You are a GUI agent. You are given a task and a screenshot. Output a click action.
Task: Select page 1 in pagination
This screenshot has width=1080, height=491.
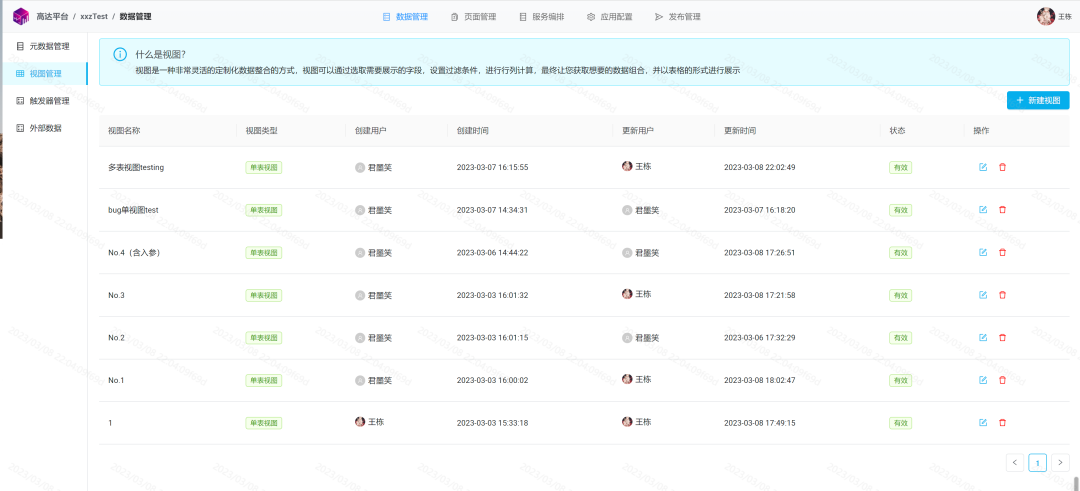coord(1037,463)
